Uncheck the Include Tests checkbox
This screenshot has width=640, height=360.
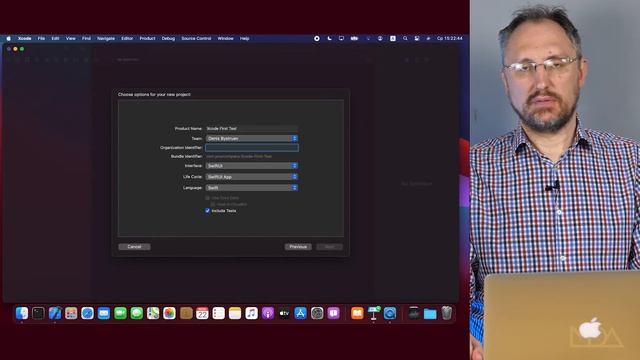tap(207, 211)
